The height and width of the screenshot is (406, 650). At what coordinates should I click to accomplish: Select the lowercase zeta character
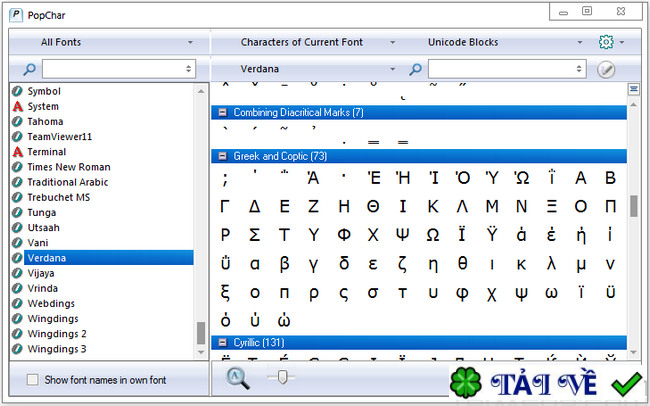(x=403, y=264)
